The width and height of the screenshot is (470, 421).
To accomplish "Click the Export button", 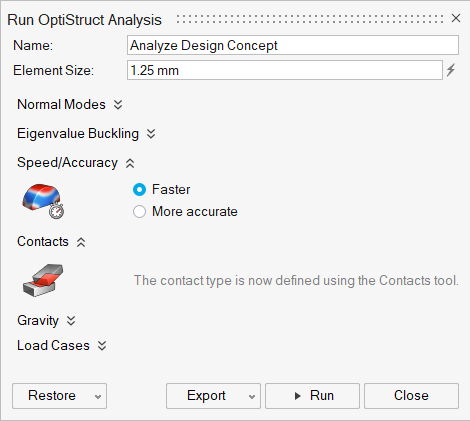I will [x=206, y=396].
